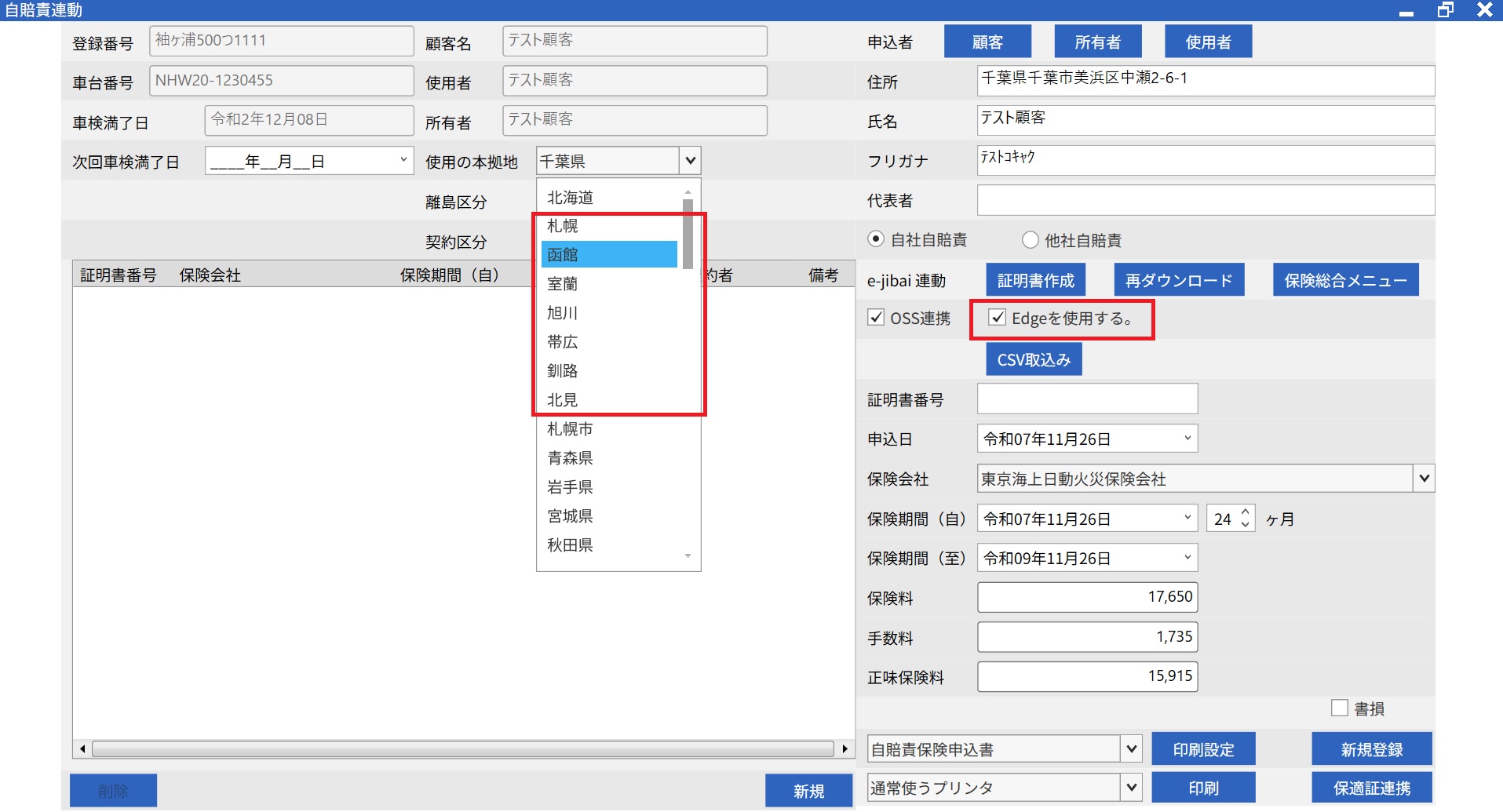This screenshot has width=1503, height=812.
Task: Toggle the Edgeを使用する checkbox
Action: coord(997,318)
